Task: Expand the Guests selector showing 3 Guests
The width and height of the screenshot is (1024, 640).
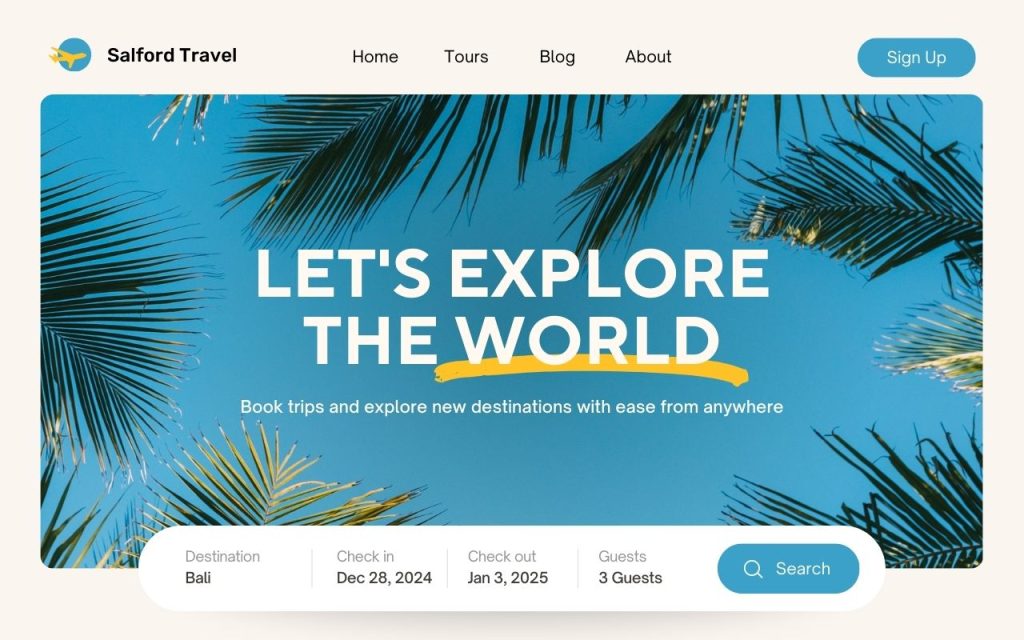Action: (x=630, y=568)
